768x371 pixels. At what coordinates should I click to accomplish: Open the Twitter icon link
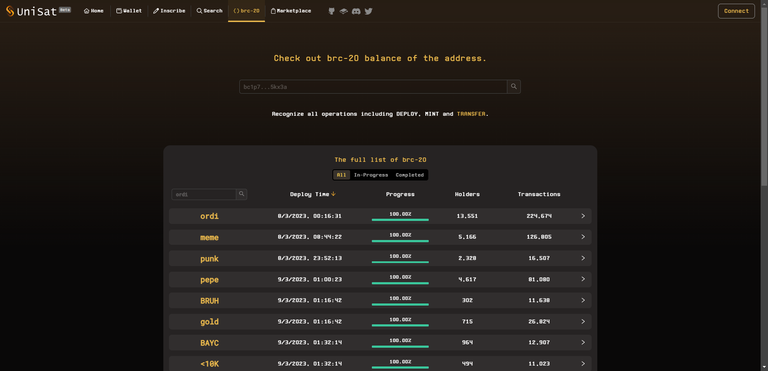369,11
